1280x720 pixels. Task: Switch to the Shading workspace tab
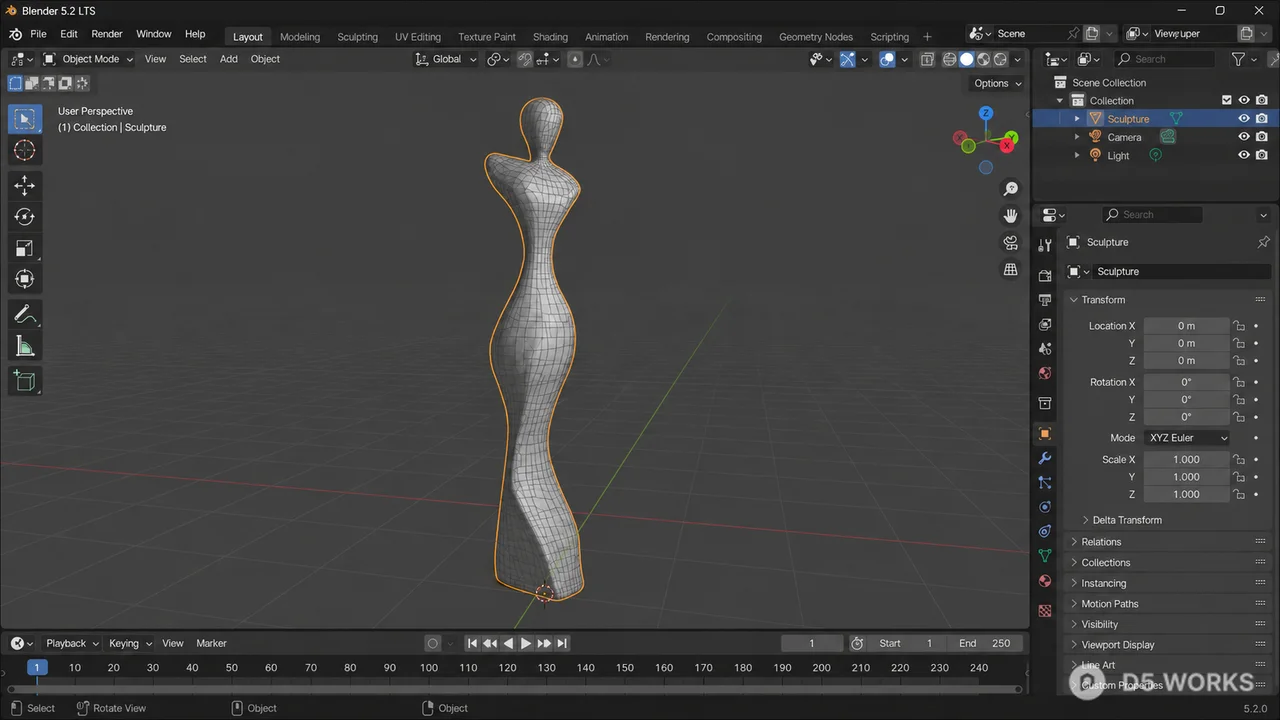(550, 37)
